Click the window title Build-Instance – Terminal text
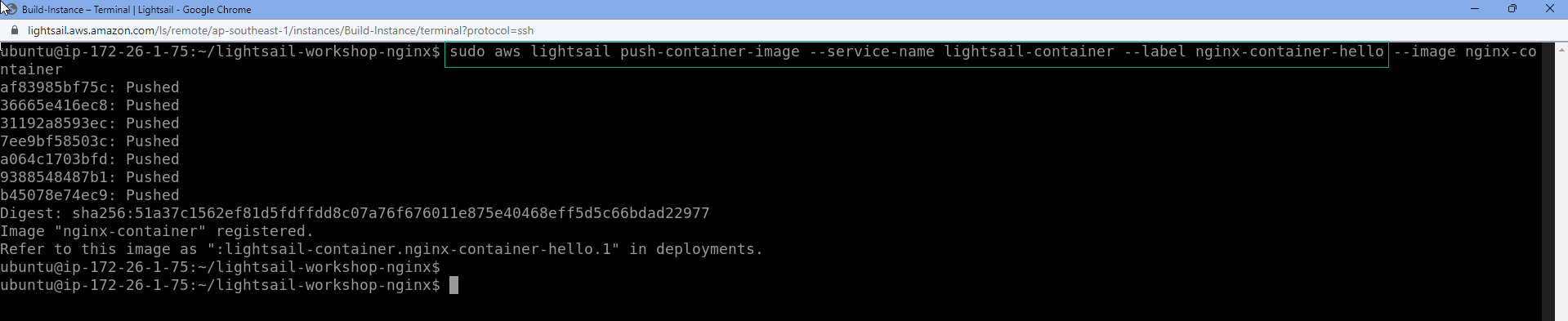The width and height of the screenshot is (1568, 321). [76, 10]
